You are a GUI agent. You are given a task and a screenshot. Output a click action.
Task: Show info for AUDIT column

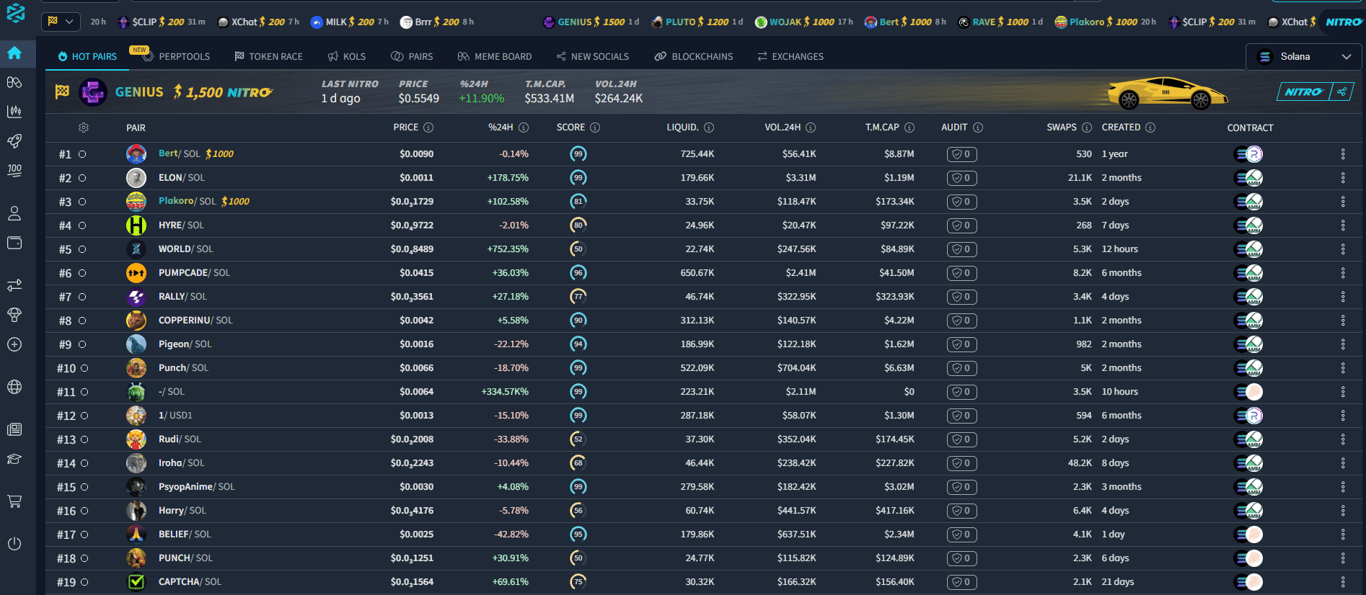pyautogui.click(x=978, y=128)
